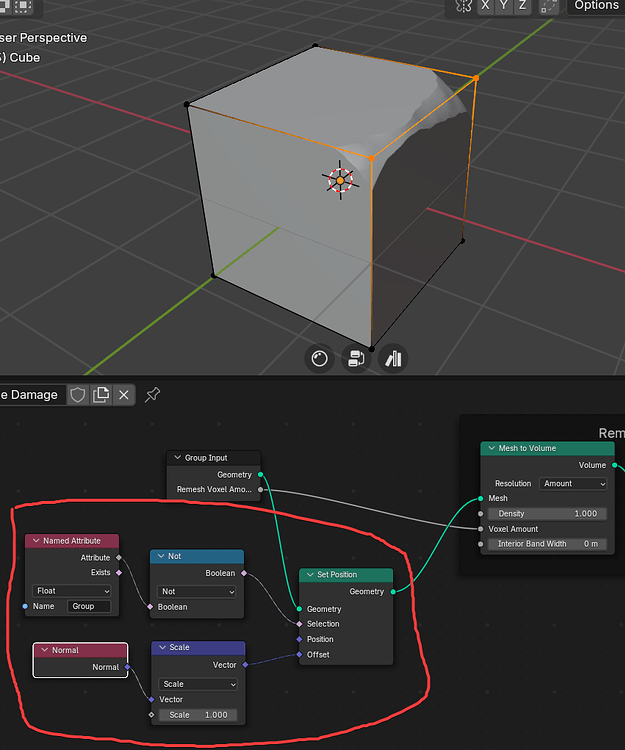The height and width of the screenshot is (750, 625).
Task: Click Not node Boolean output socket
Action: point(244,573)
